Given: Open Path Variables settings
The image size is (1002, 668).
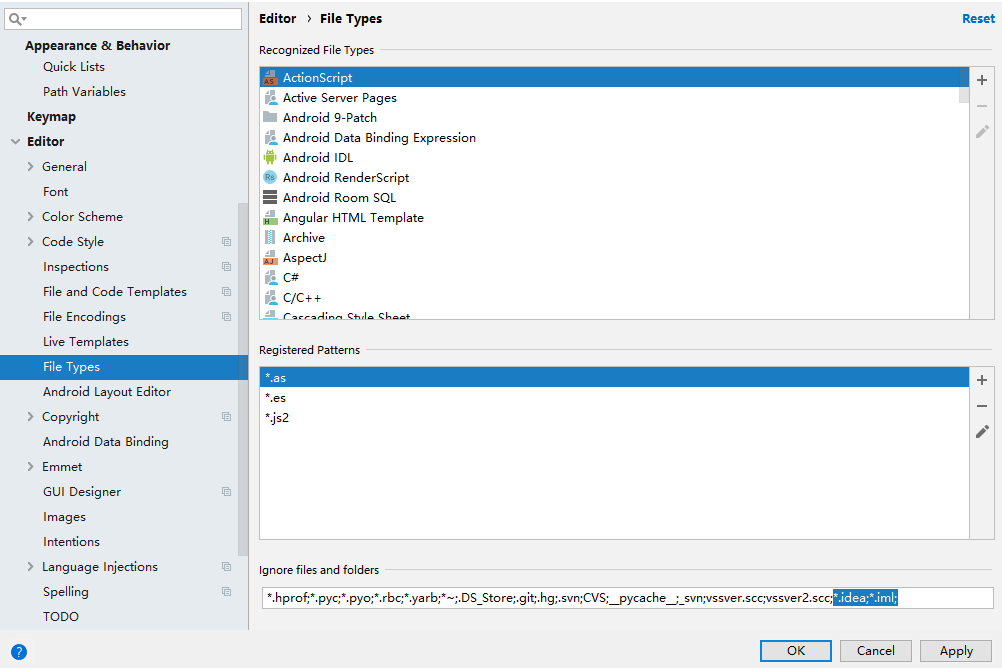Looking at the screenshot, I should pos(84,92).
